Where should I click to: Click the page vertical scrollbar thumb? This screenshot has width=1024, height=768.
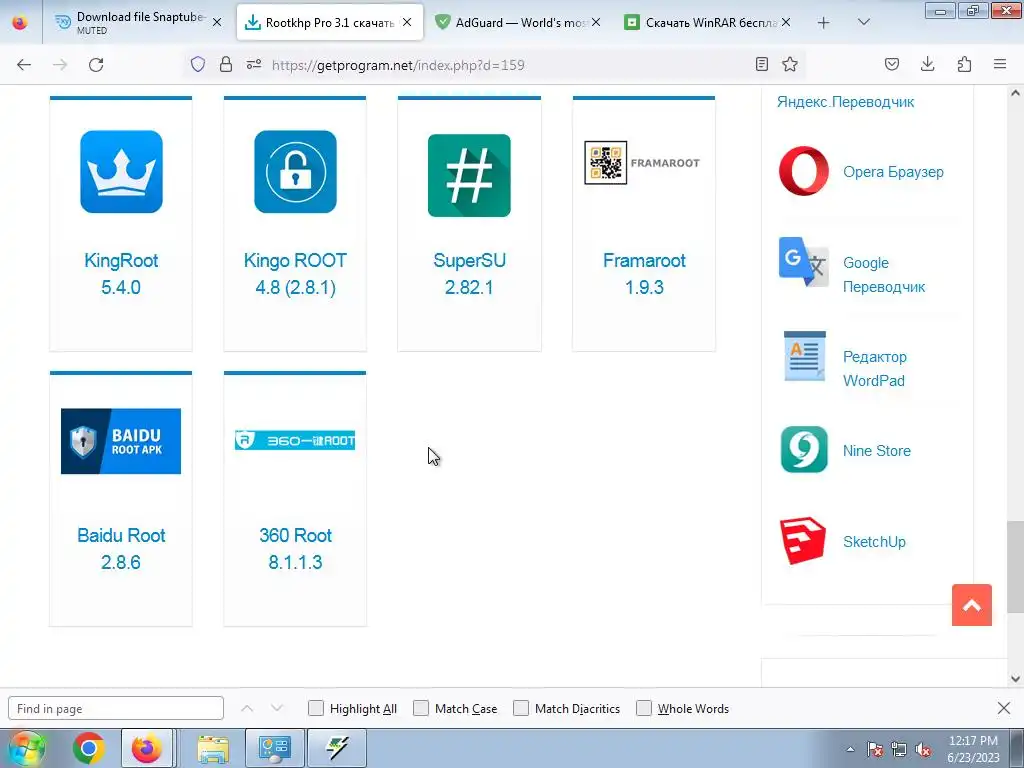(x=1015, y=566)
